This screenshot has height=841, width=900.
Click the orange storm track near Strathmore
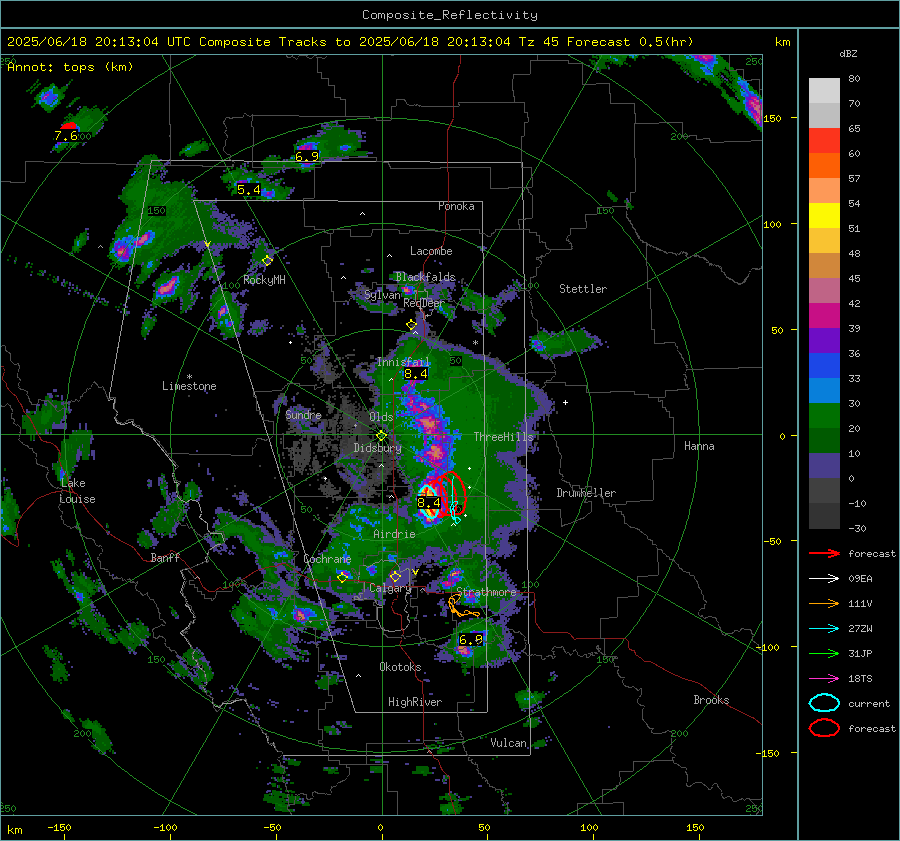point(462,607)
